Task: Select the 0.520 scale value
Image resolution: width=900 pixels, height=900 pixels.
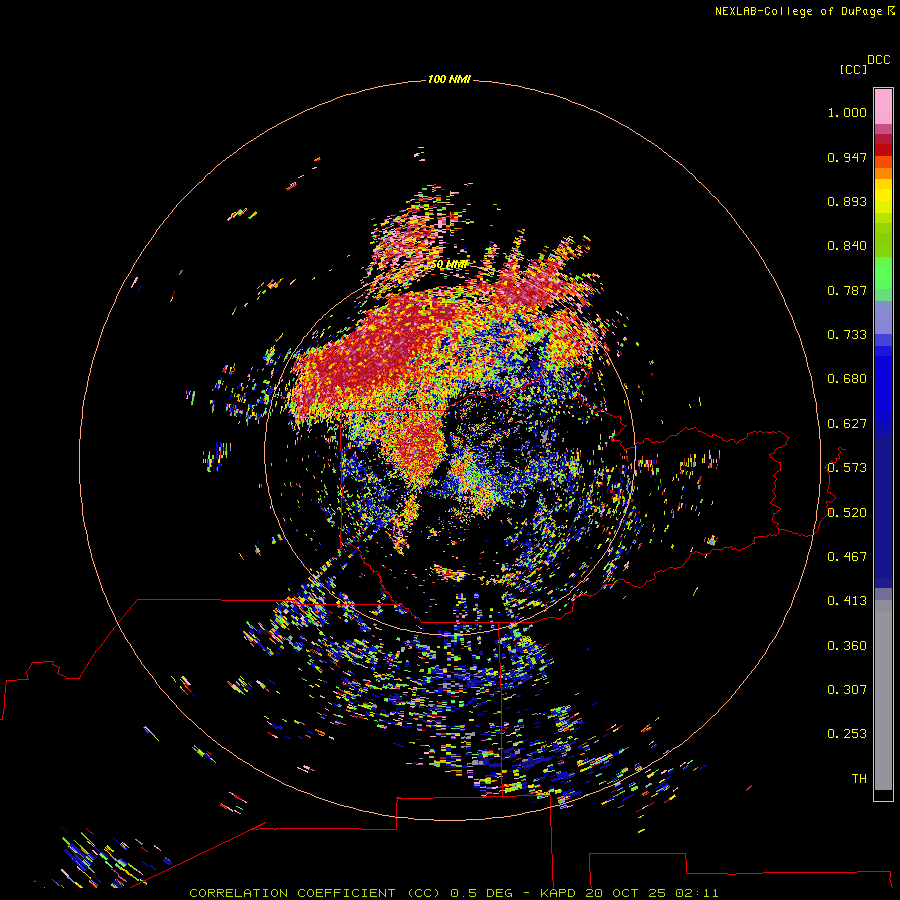Action: coord(847,513)
